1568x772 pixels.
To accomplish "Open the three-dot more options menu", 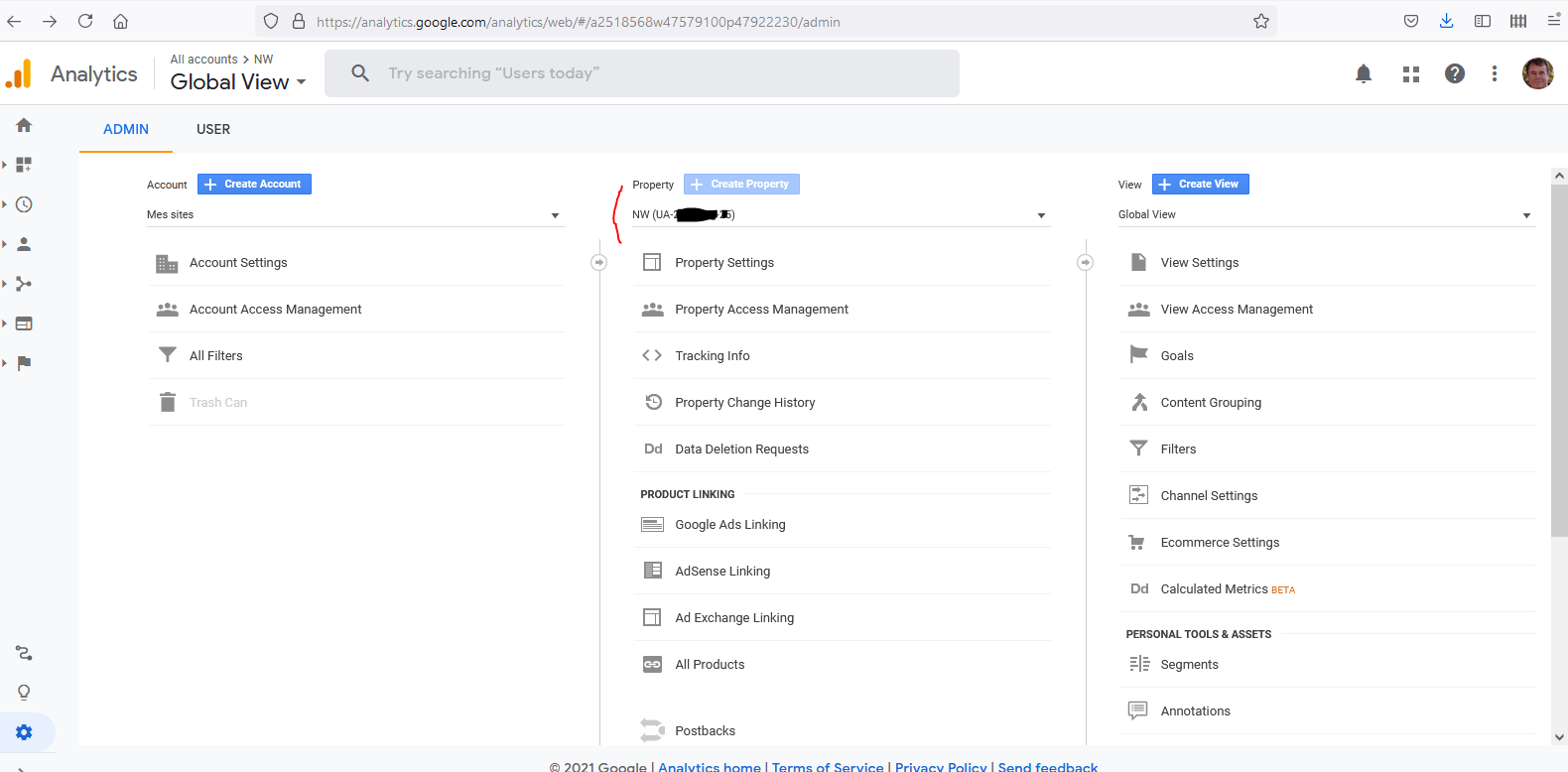I will click(x=1494, y=73).
